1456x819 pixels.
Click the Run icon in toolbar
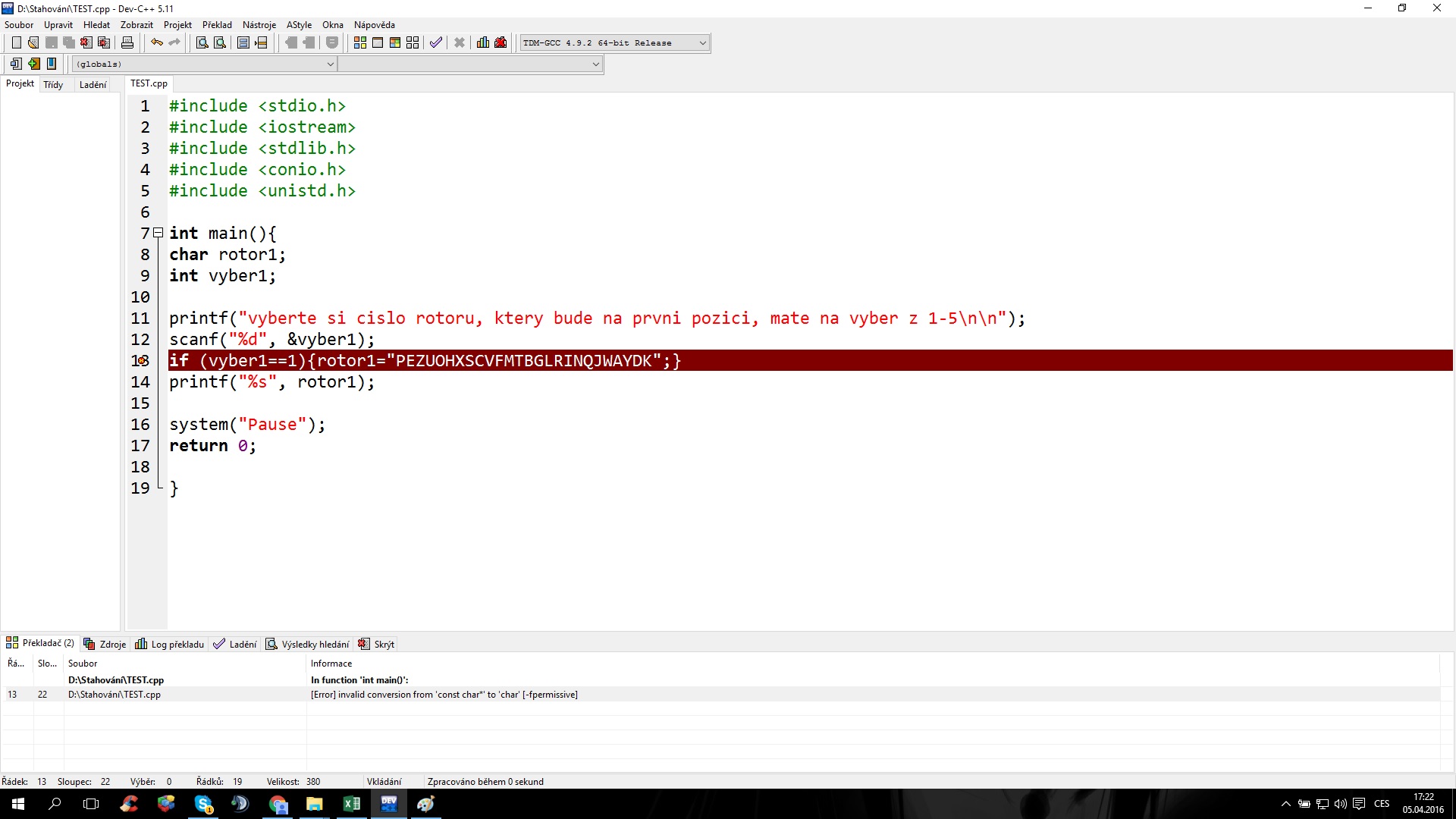(x=378, y=42)
